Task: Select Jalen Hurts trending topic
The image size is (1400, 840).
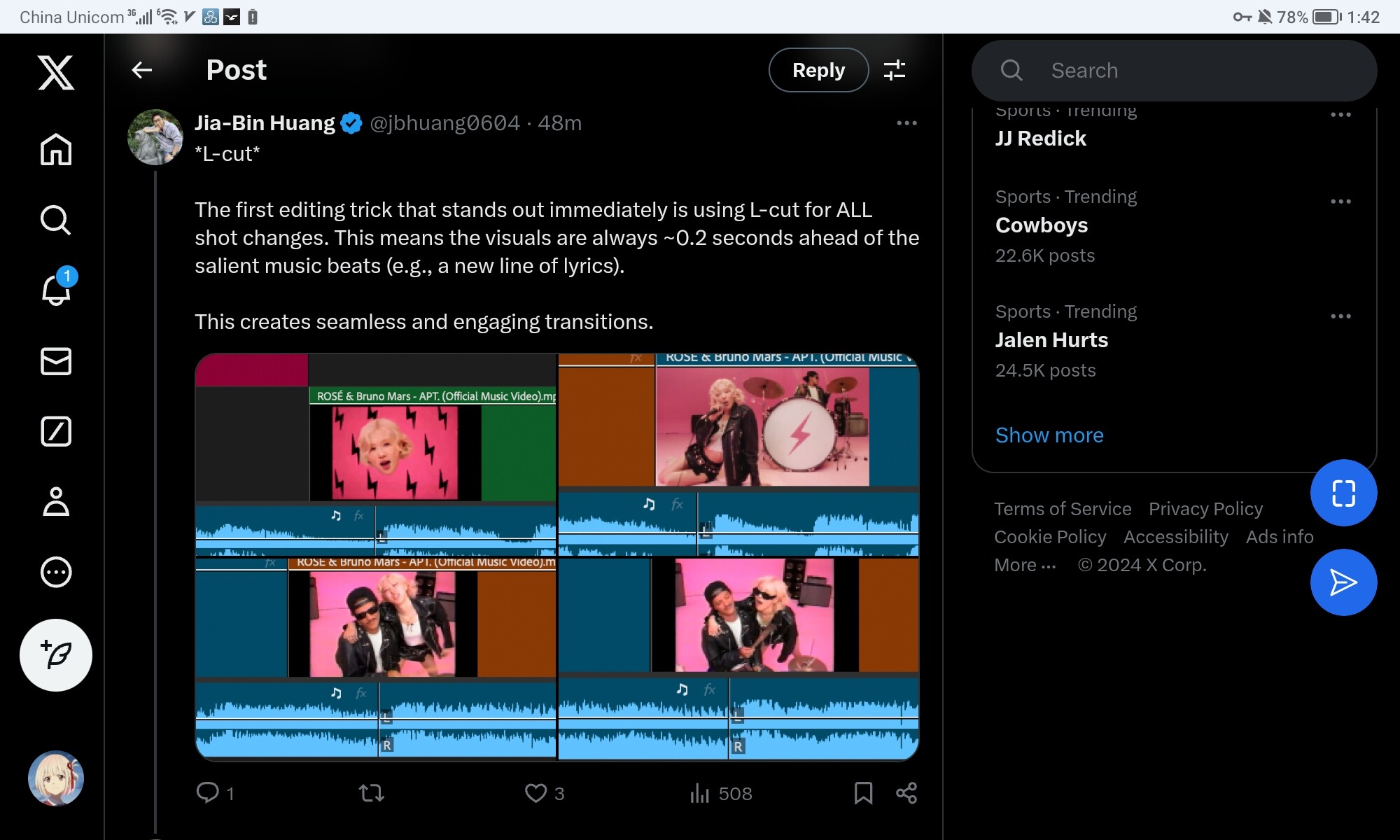Action: (x=1051, y=340)
